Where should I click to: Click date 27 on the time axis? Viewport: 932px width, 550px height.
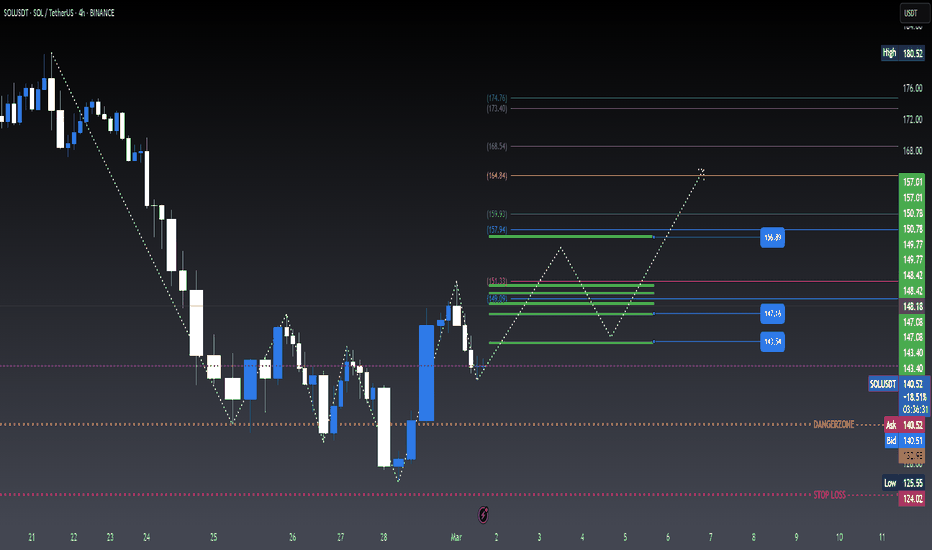click(341, 537)
